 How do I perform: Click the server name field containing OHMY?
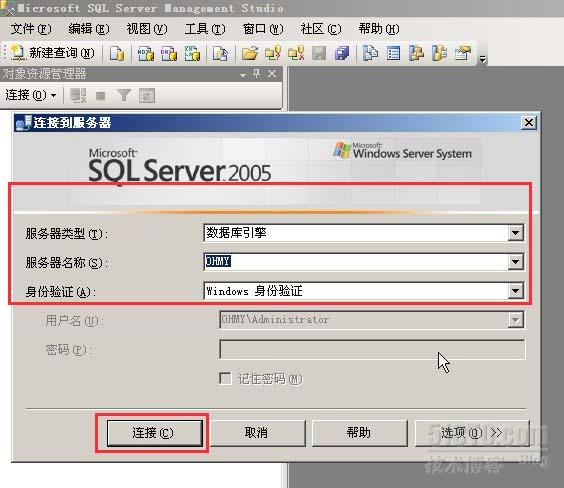363,262
